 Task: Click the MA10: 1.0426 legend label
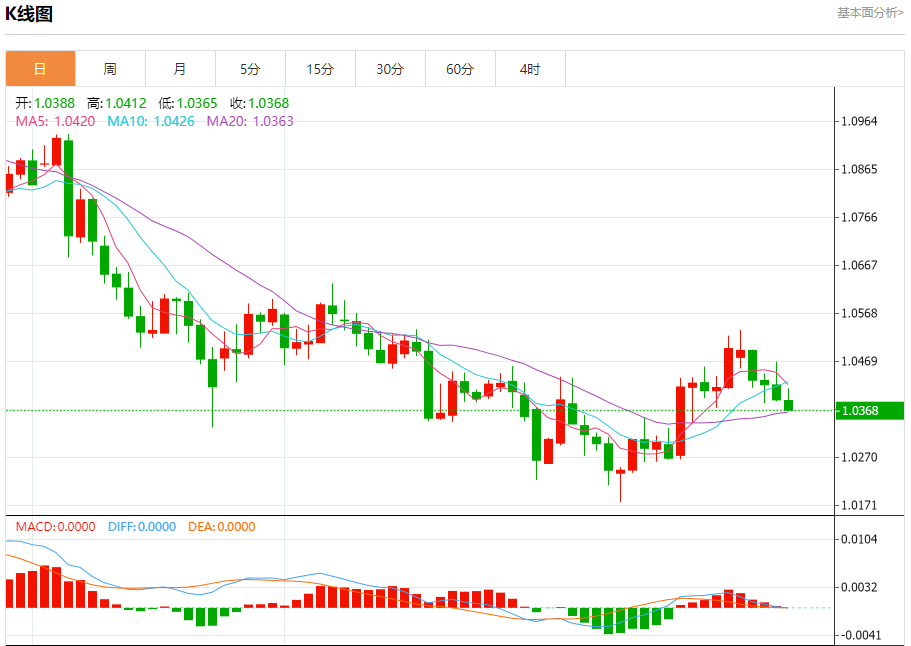(151, 121)
